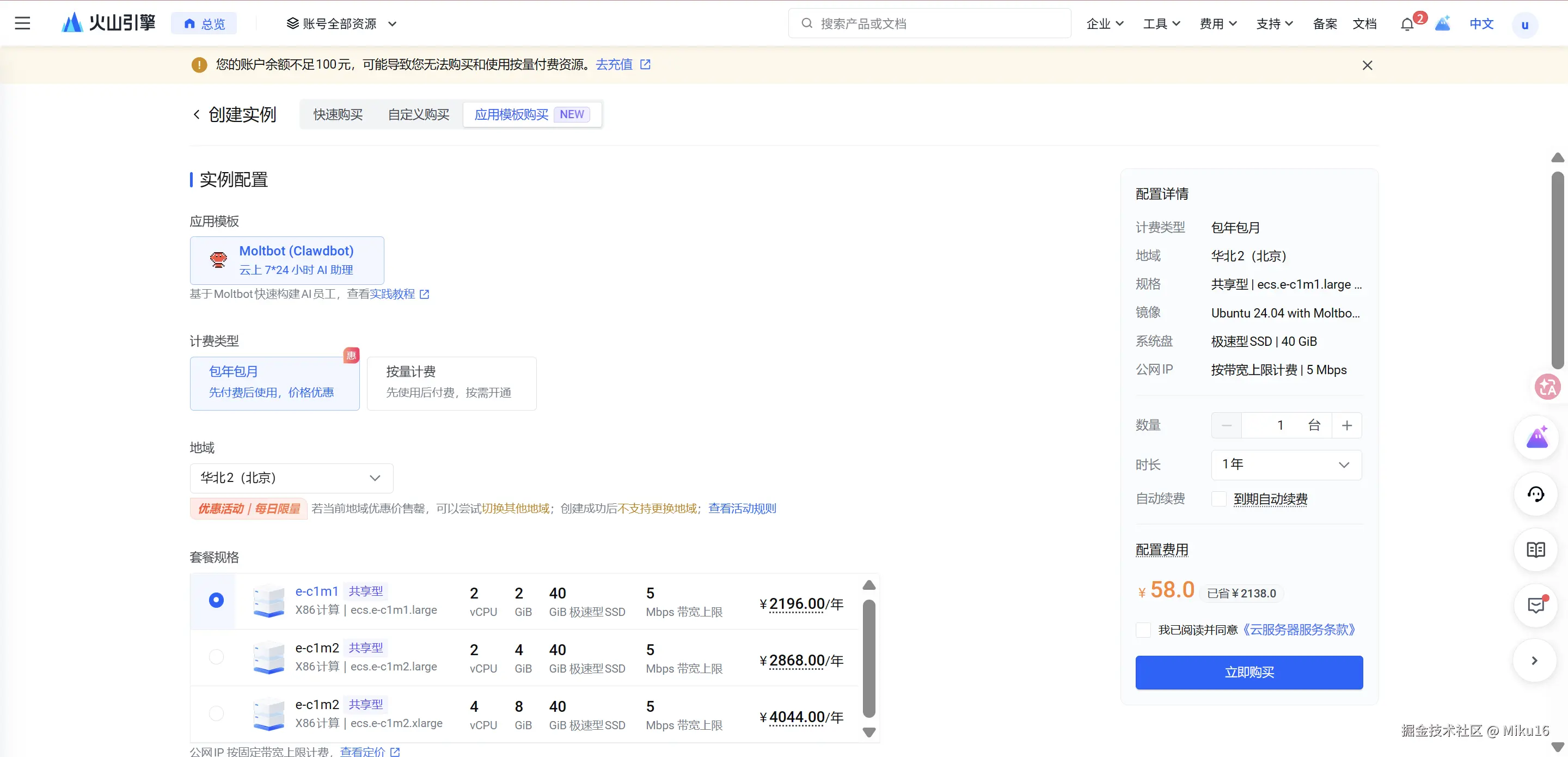Open the AI assistant icon in header

1442,24
